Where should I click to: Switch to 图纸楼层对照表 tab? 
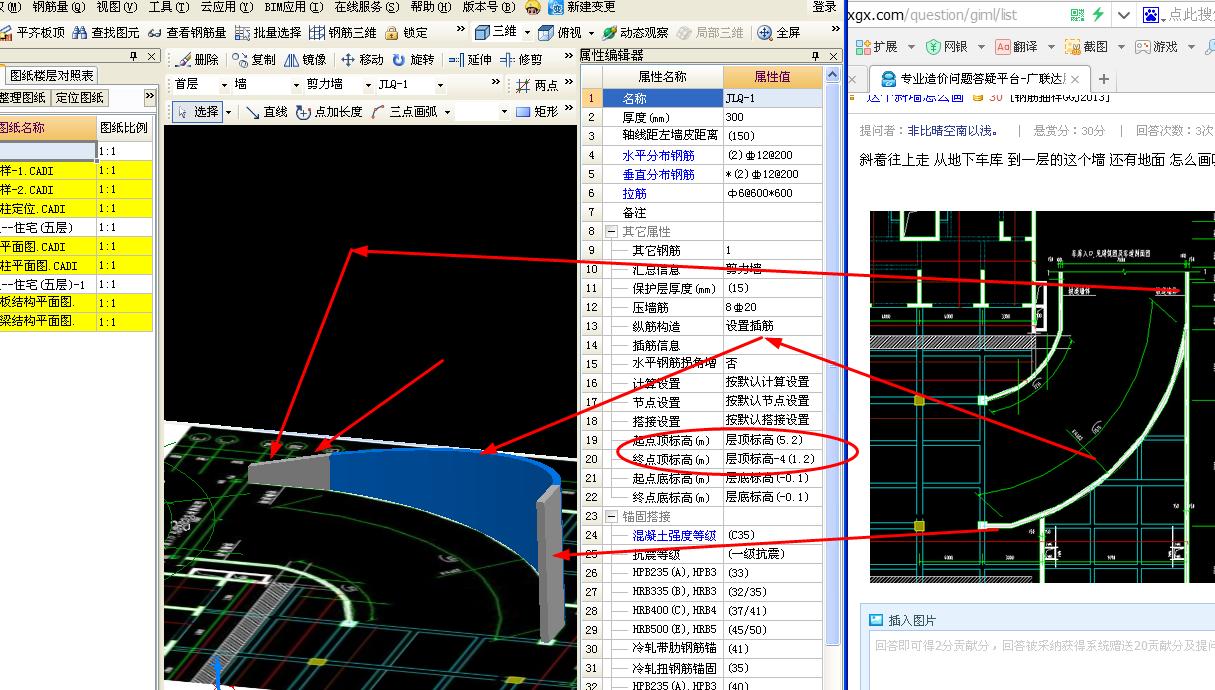(x=52, y=76)
